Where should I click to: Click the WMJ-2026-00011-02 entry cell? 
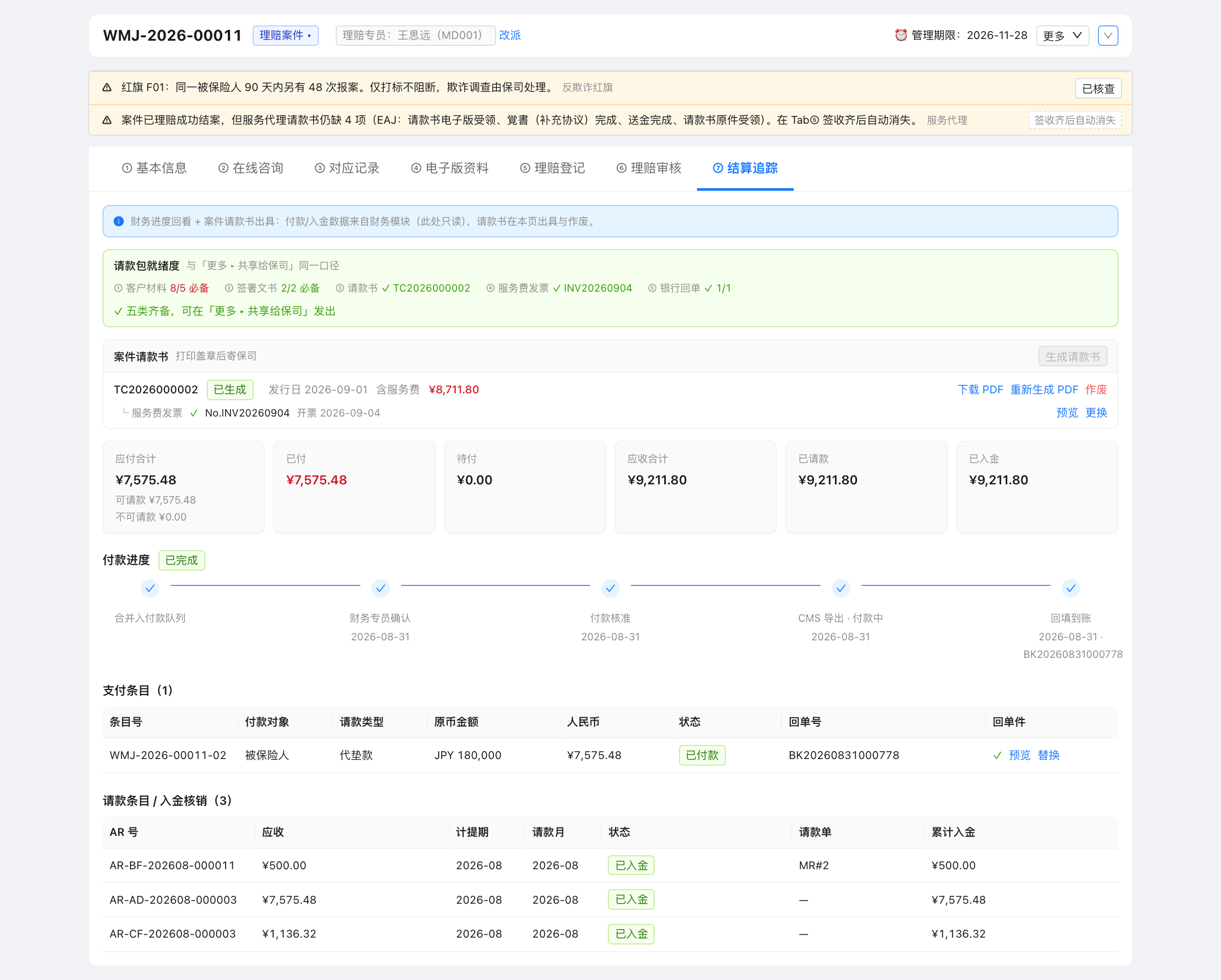coord(168,755)
